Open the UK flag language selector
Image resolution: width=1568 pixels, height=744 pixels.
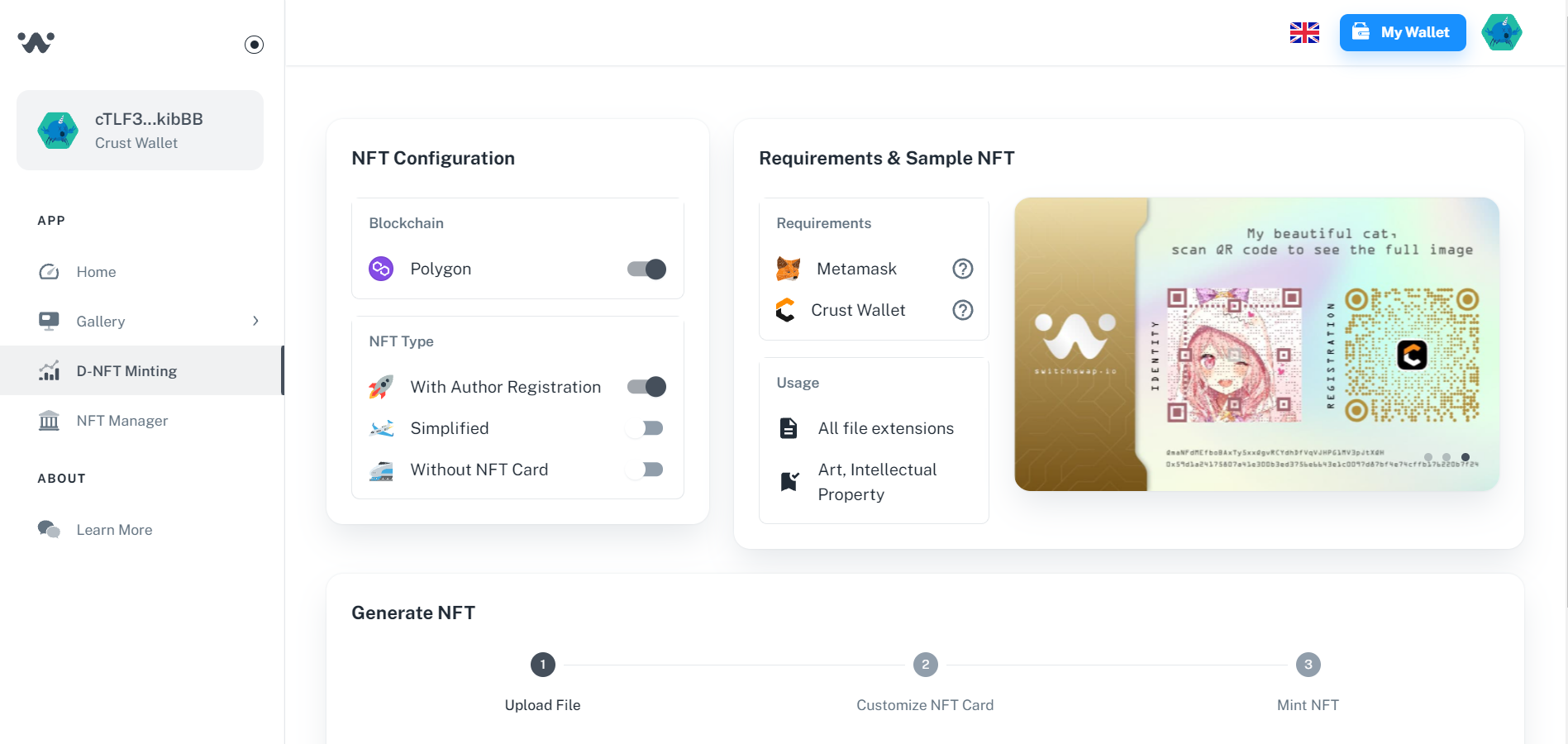1304,33
